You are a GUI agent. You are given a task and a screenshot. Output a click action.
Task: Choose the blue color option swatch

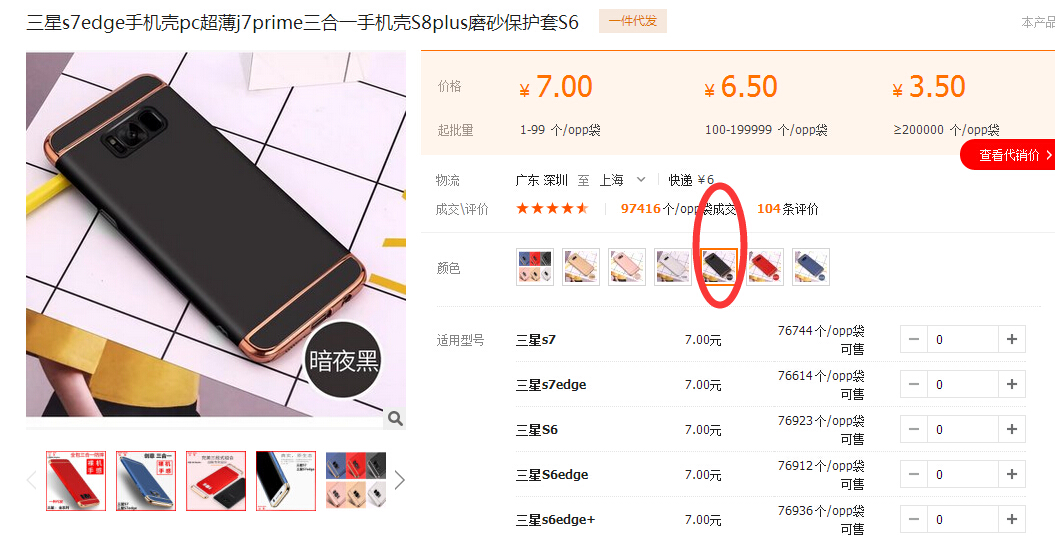coord(811,266)
